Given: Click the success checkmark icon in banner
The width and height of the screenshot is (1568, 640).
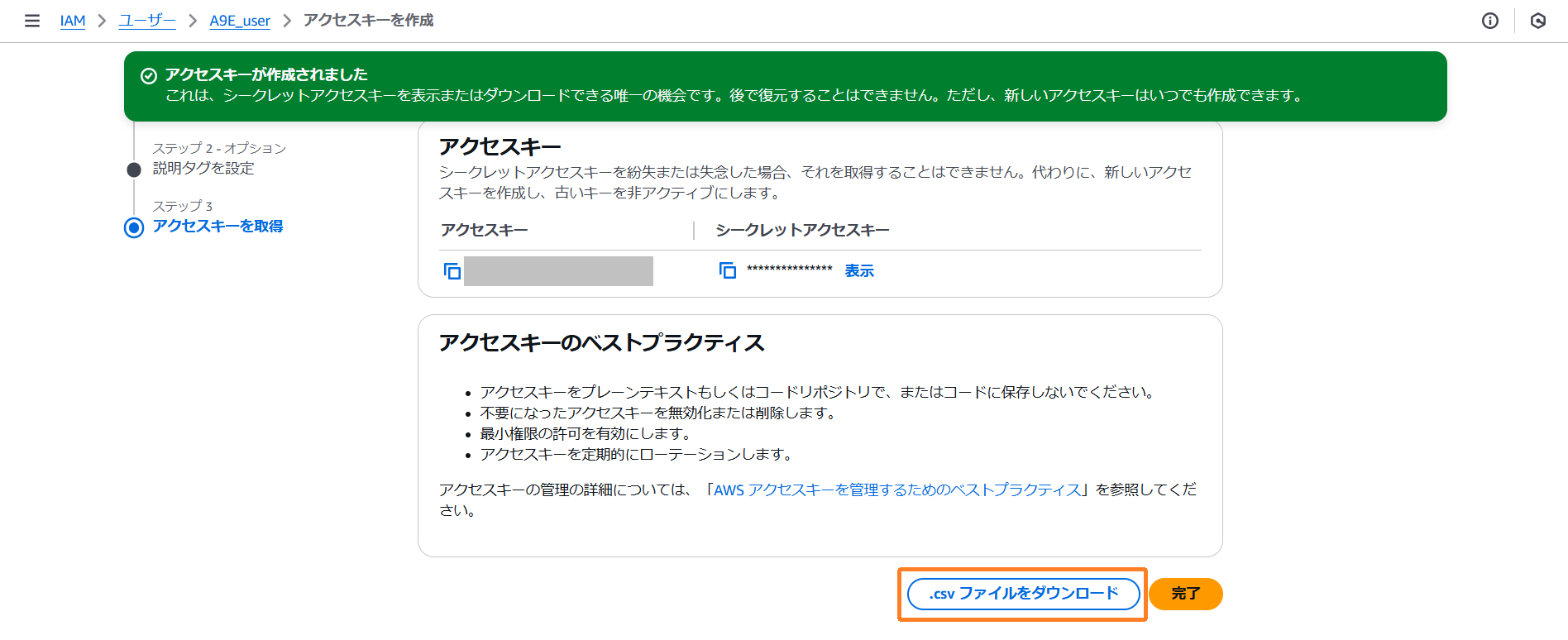Looking at the screenshot, I should tap(149, 76).
